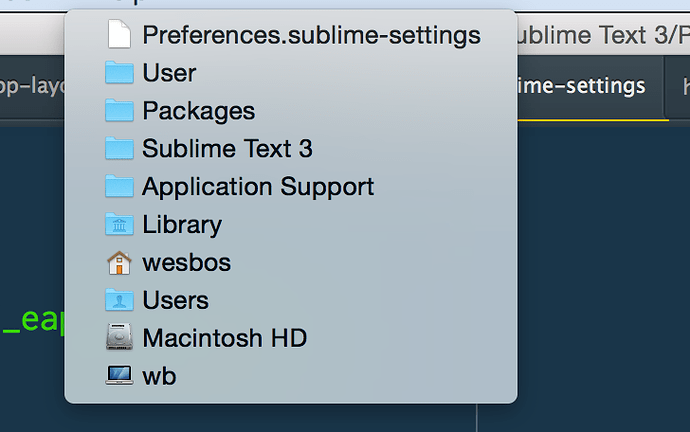Click the window title path text

tap(601, 35)
